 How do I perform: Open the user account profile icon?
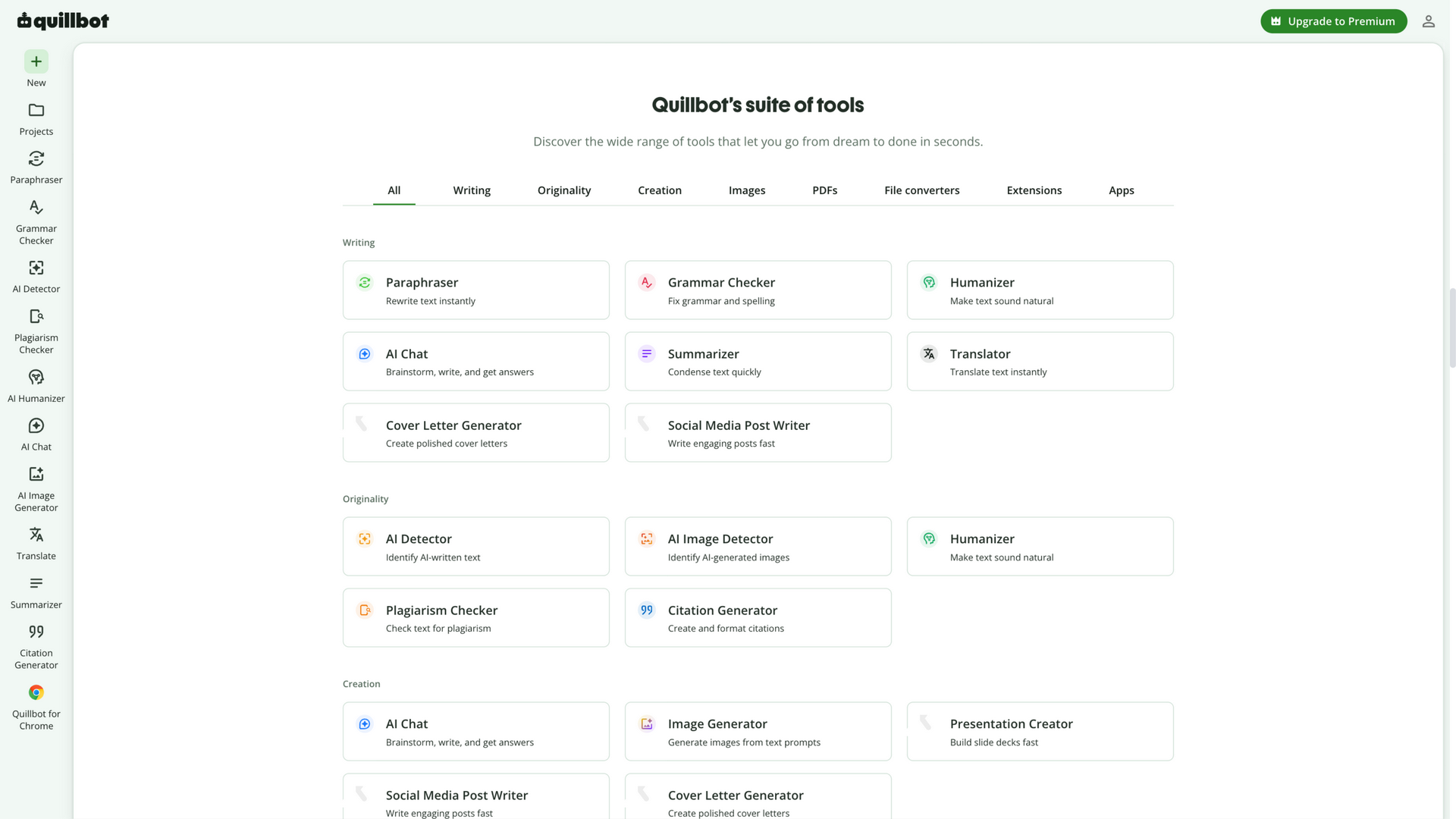point(1428,21)
